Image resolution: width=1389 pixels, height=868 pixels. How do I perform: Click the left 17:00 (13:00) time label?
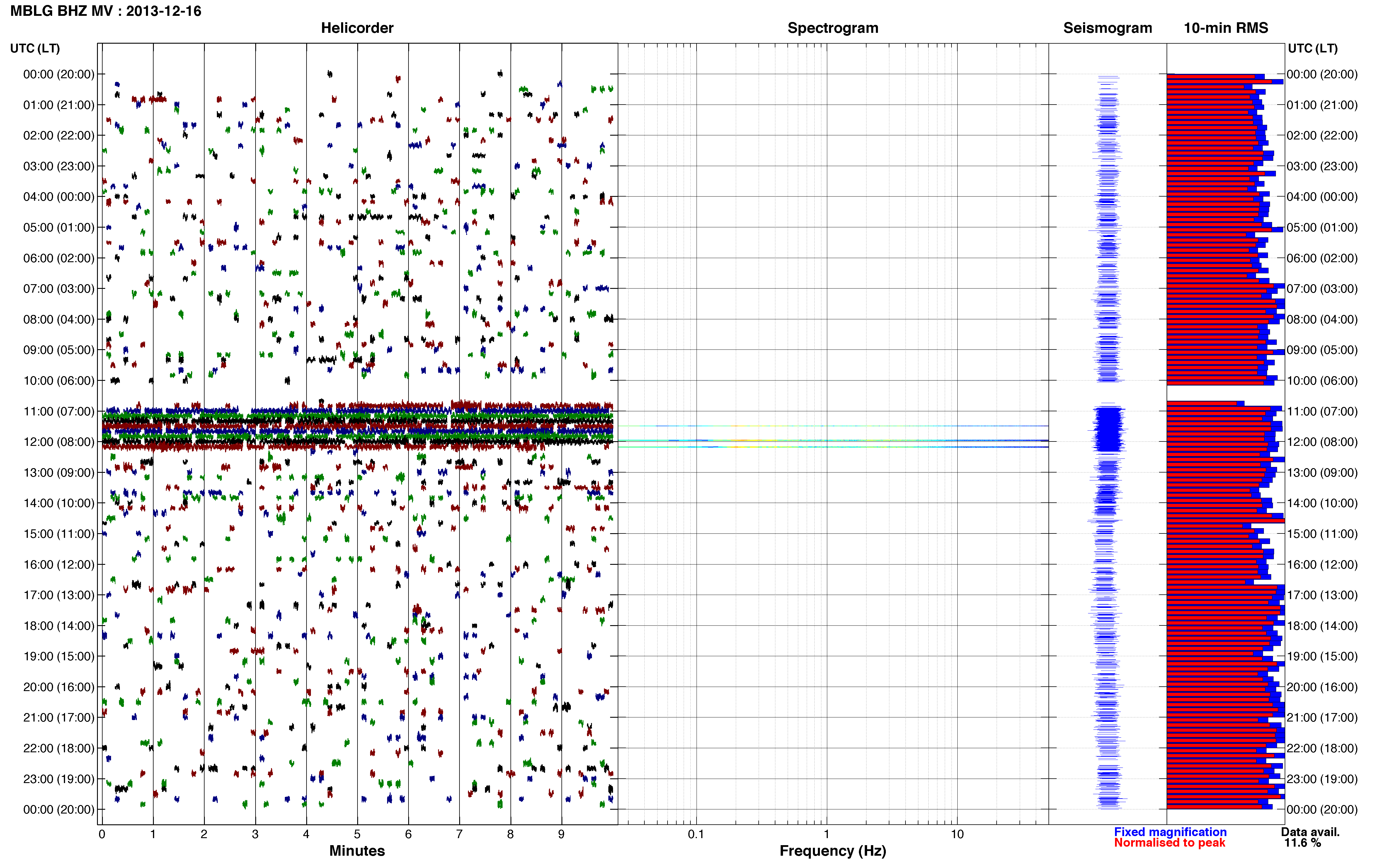coord(59,595)
